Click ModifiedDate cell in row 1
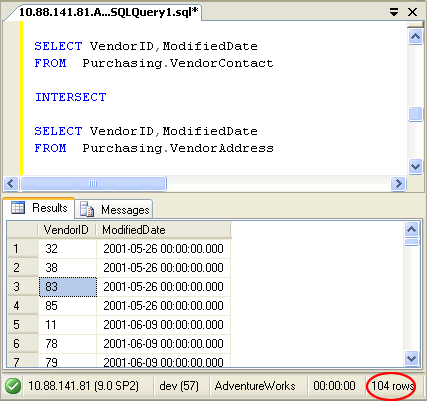Viewport: 427px width, 401px height. point(164,249)
